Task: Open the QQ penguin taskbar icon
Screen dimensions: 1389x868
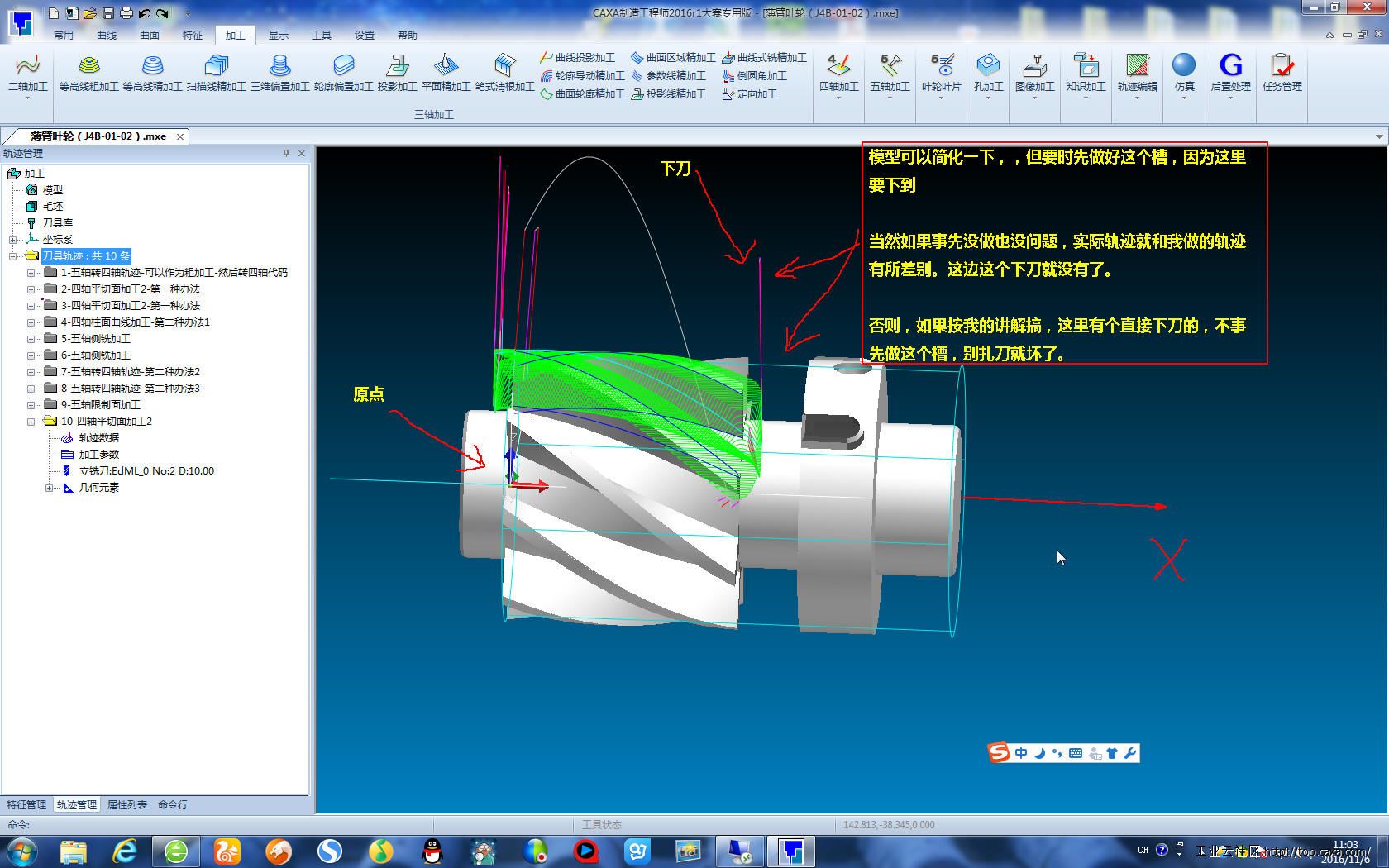Action: 432,851
